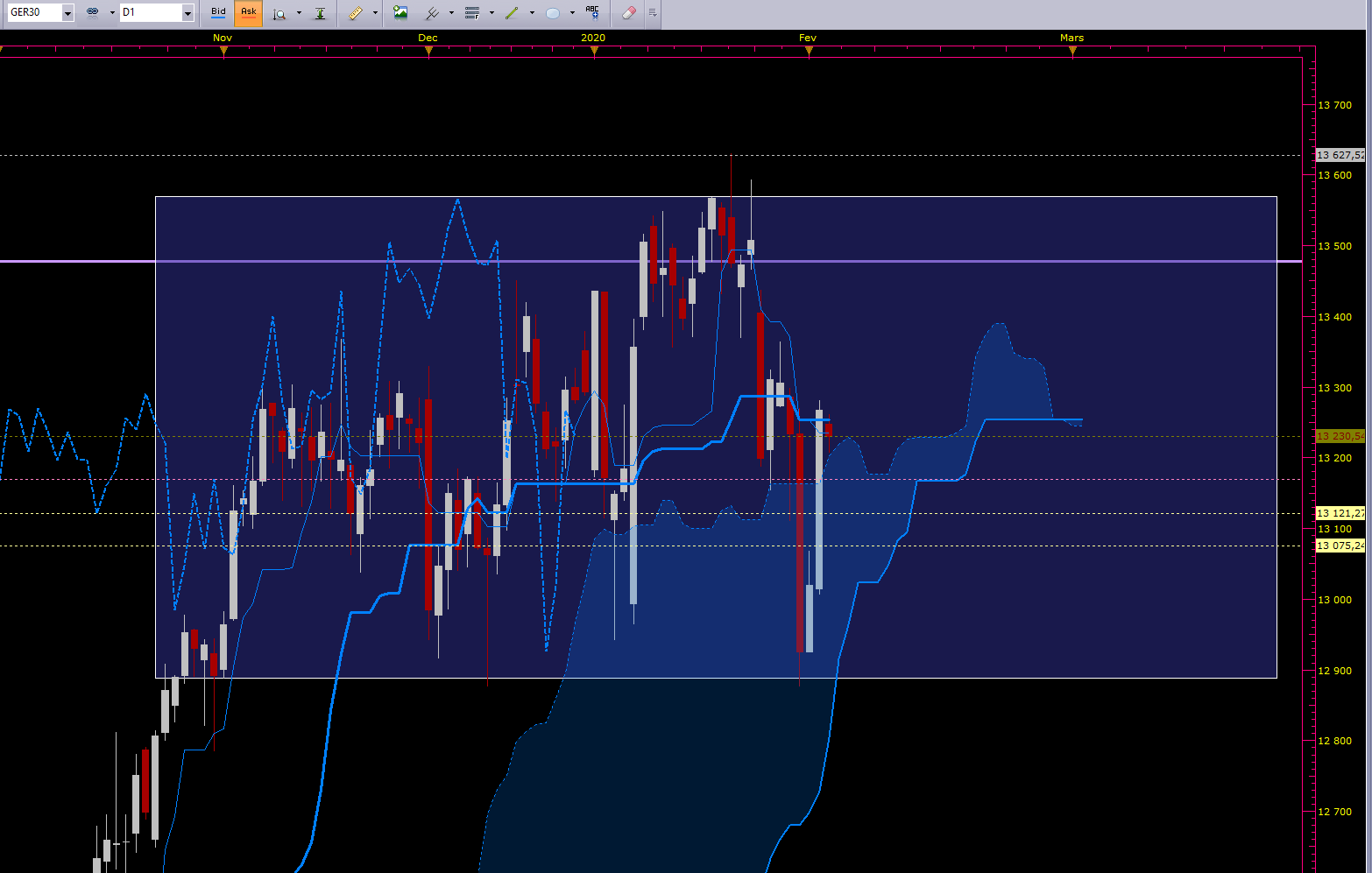Click the 13 121,27 price level label
The width and height of the screenshot is (1372, 873).
click(1340, 513)
